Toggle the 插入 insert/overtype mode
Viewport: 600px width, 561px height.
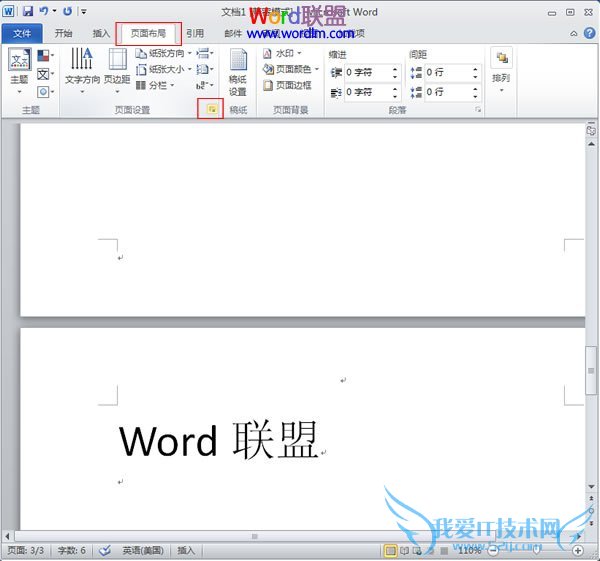186,551
